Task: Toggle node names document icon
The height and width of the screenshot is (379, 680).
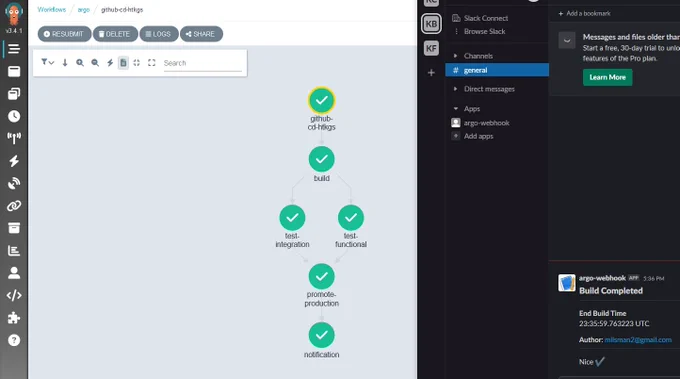Action: coord(123,63)
